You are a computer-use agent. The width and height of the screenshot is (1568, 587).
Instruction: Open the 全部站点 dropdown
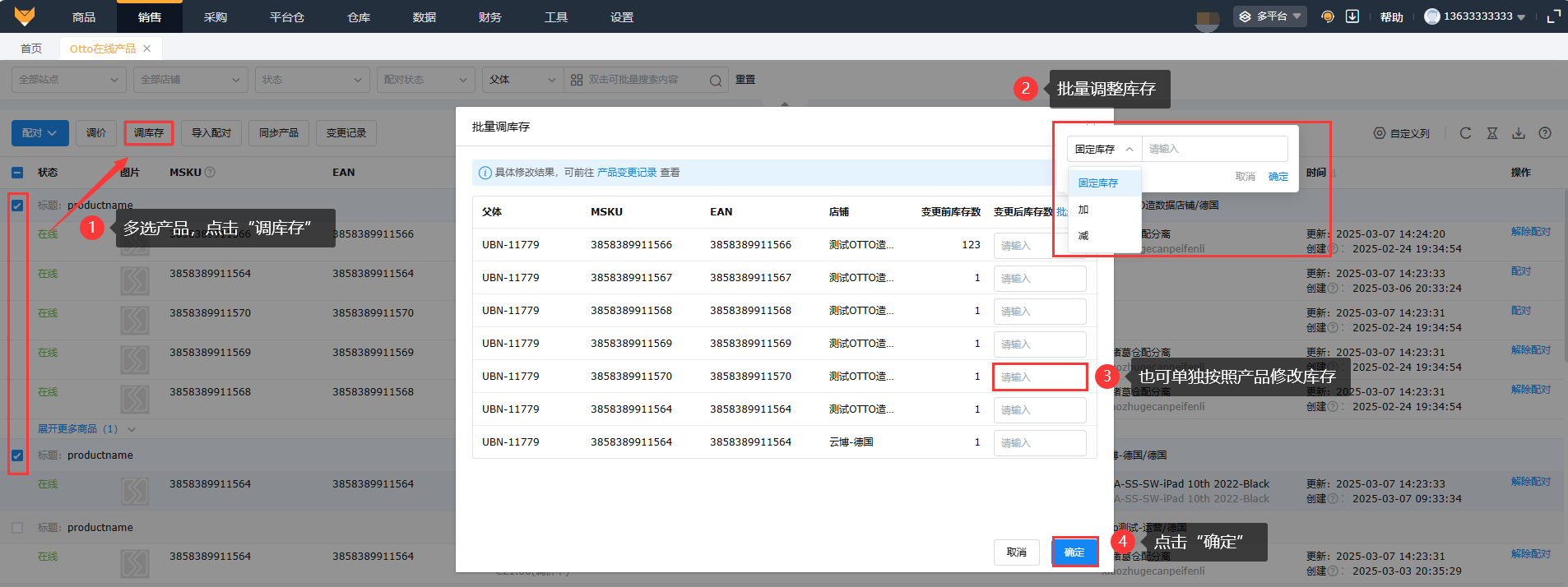point(68,80)
